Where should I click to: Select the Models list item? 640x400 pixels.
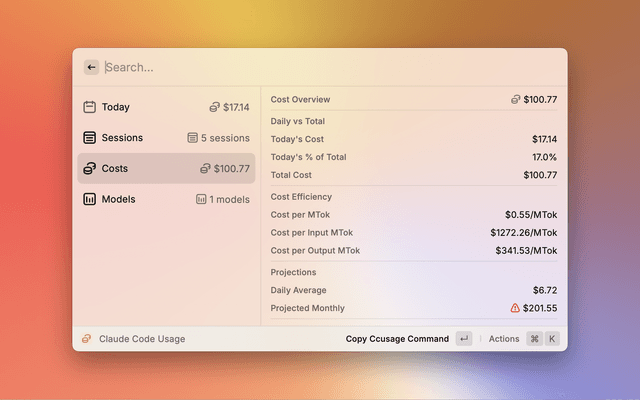[166, 199]
